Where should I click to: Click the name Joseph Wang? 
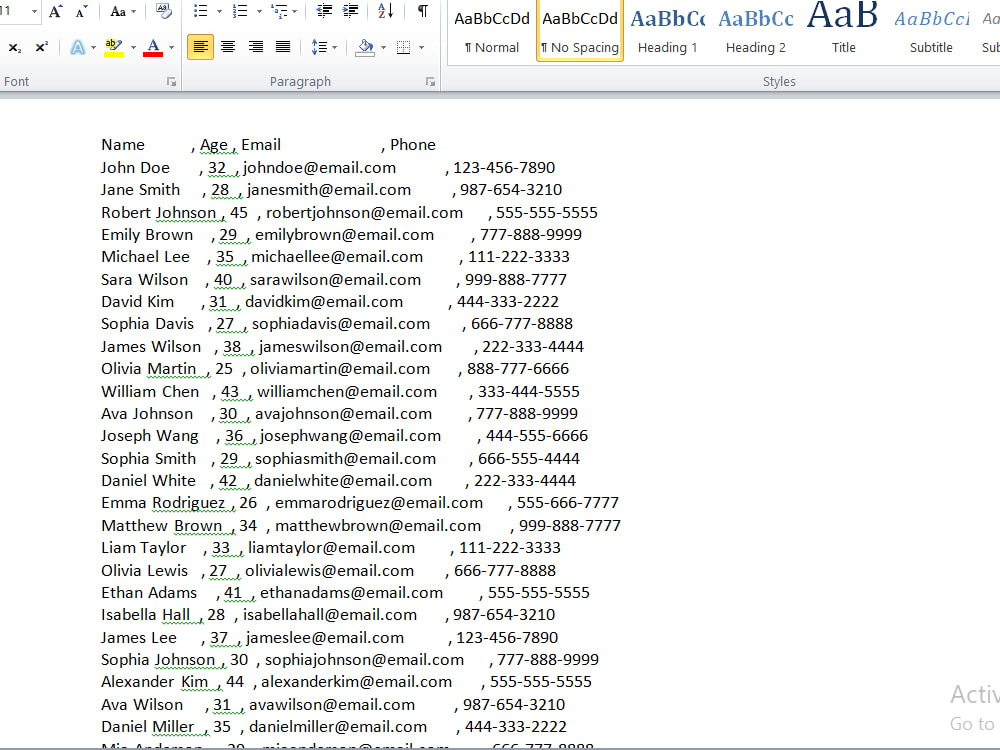150,436
